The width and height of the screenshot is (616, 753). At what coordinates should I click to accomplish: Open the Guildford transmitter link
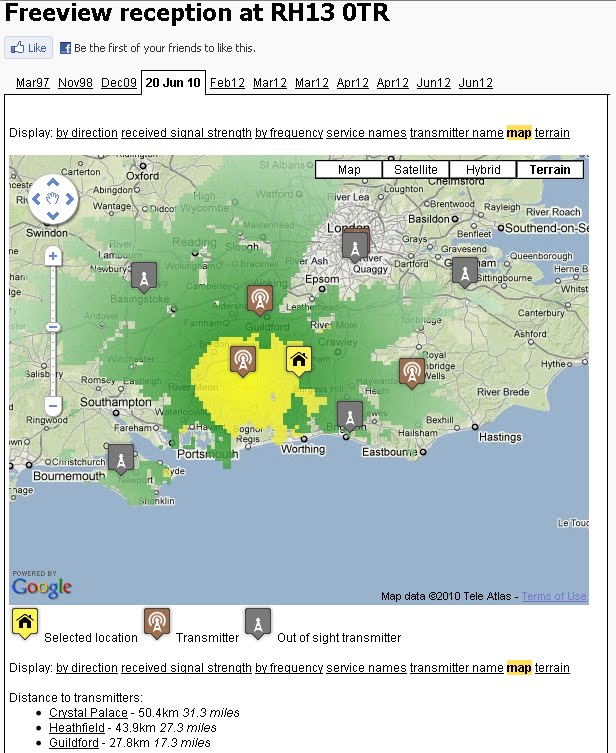(73, 742)
